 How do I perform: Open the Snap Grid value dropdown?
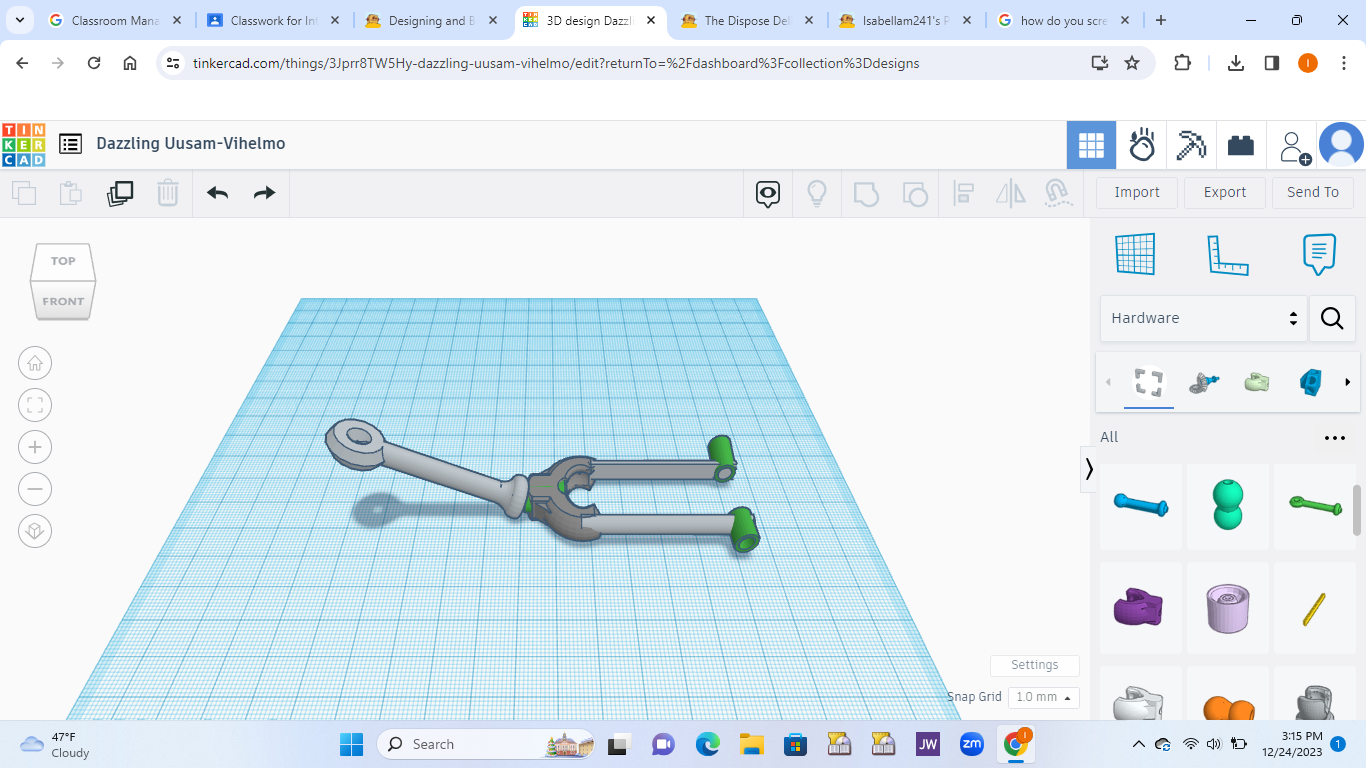tap(1043, 697)
